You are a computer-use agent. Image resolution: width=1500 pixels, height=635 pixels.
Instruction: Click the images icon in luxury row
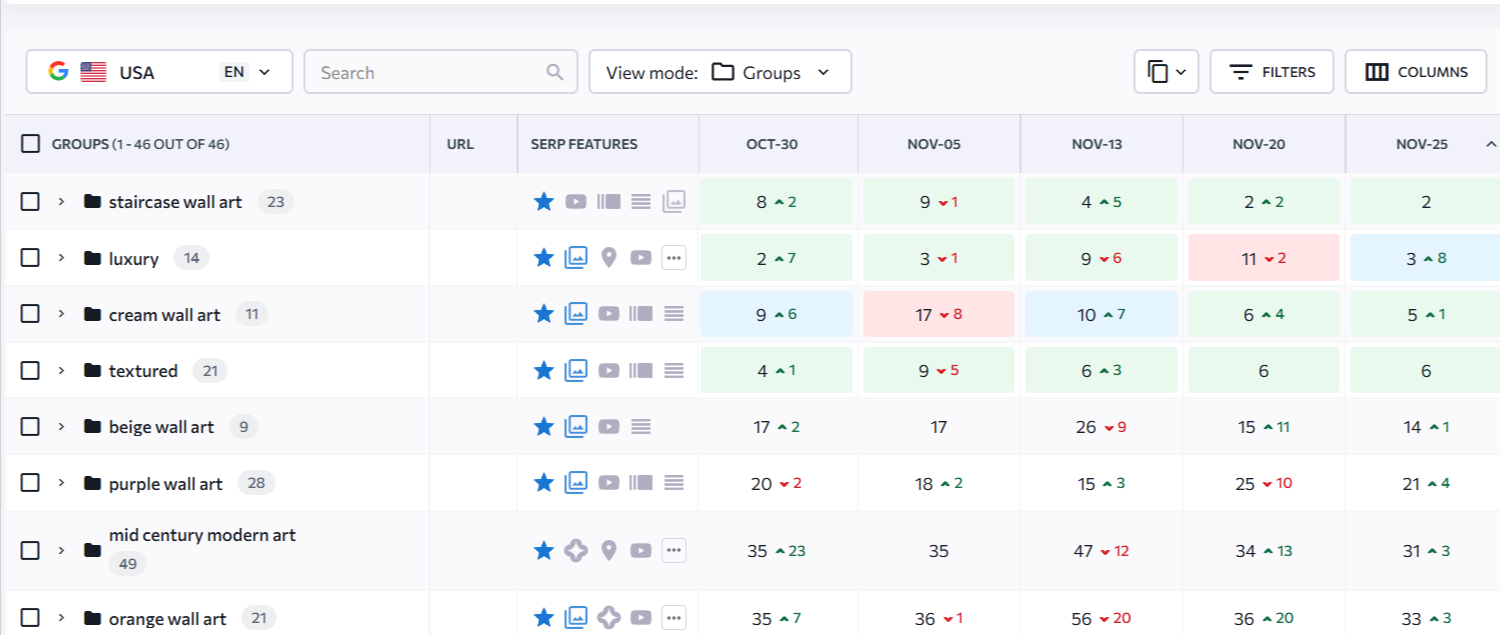tap(576, 258)
